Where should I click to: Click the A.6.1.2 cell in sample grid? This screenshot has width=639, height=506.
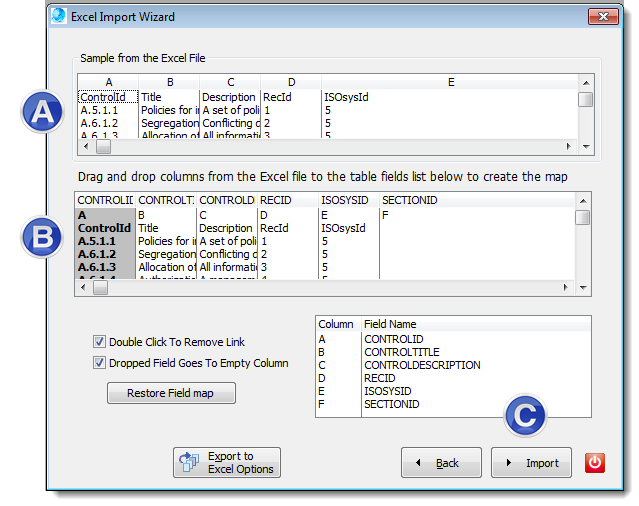(x=108, y=123)
